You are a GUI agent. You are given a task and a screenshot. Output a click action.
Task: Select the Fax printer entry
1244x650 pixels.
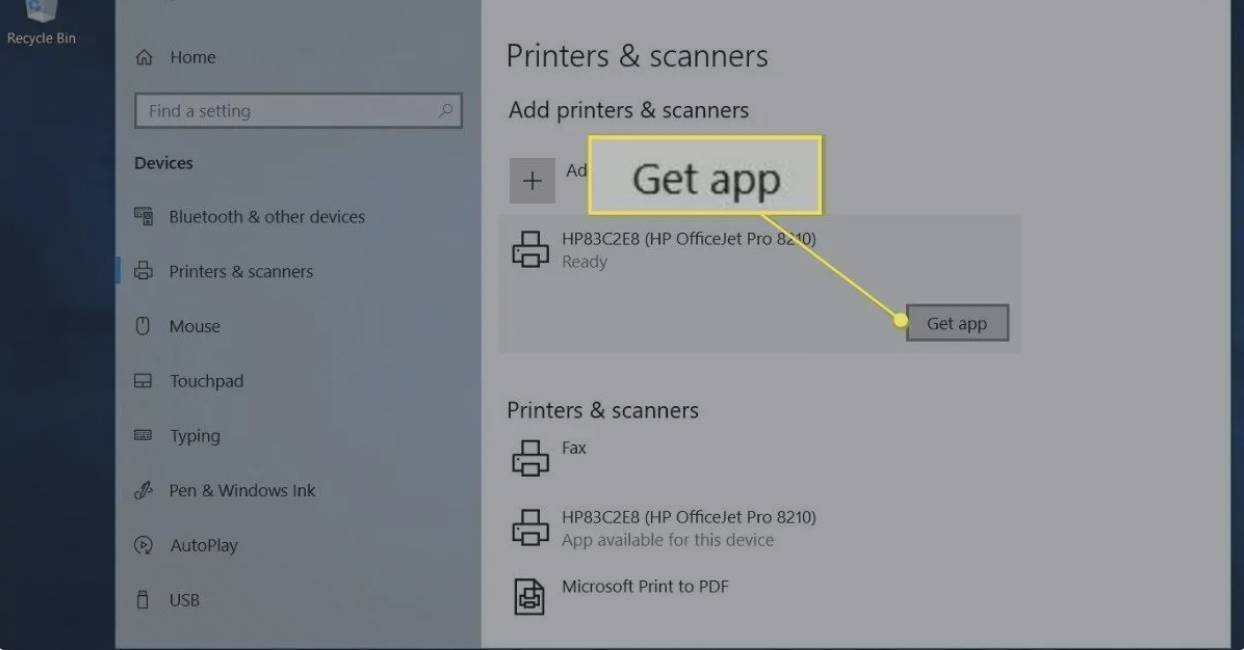click(x=573, y=449)
